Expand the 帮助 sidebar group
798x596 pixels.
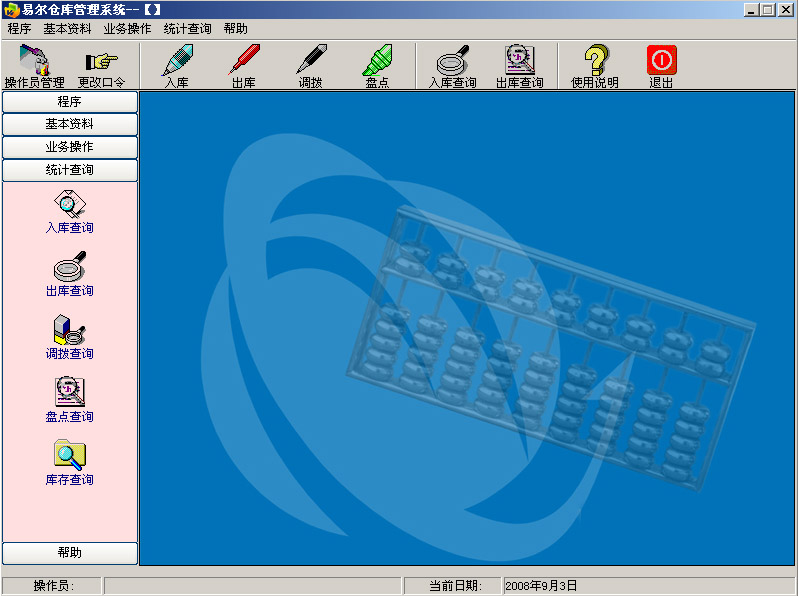point(70,553)
